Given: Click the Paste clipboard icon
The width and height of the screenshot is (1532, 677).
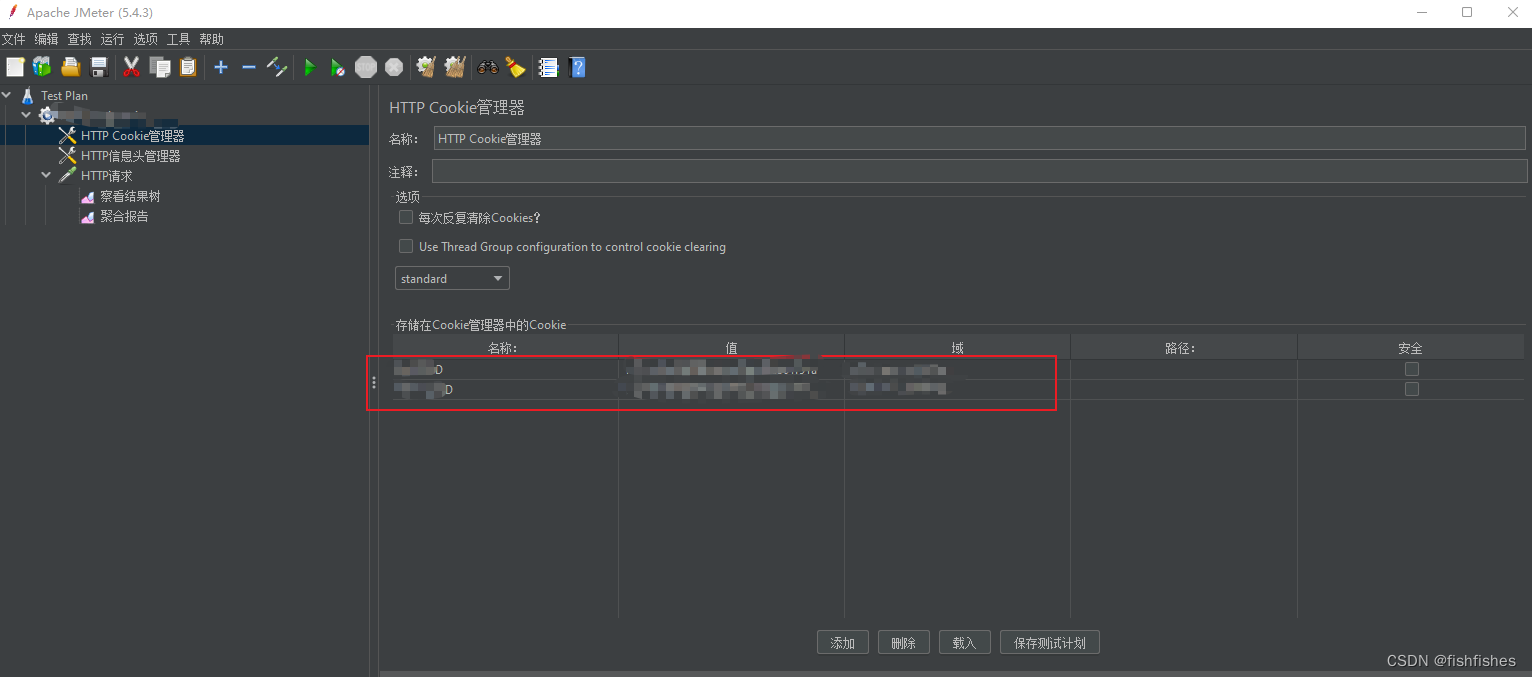Looking at the screenshot, I should [188, 67].
